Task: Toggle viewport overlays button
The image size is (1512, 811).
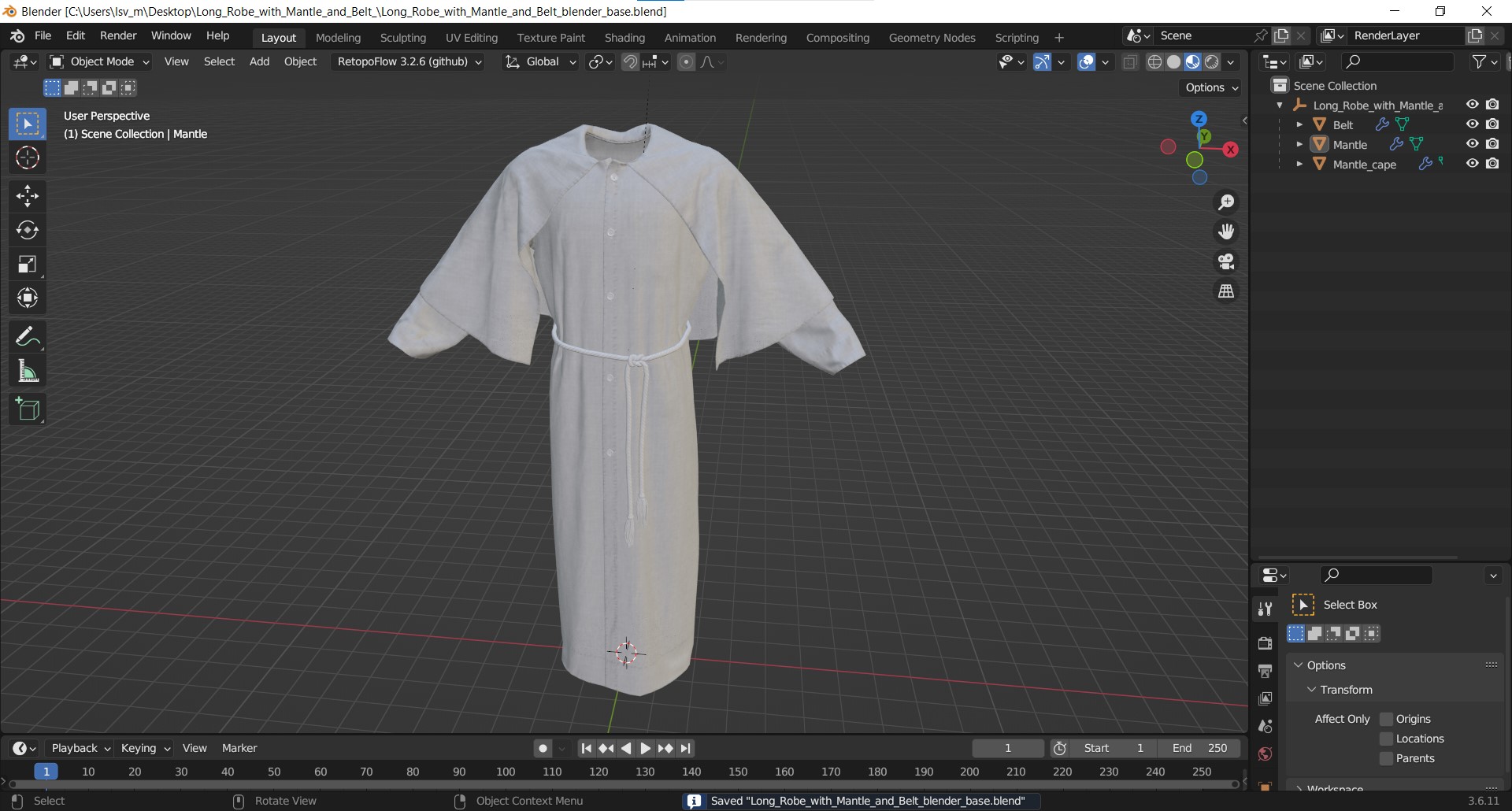Action: click(1086, 62)
